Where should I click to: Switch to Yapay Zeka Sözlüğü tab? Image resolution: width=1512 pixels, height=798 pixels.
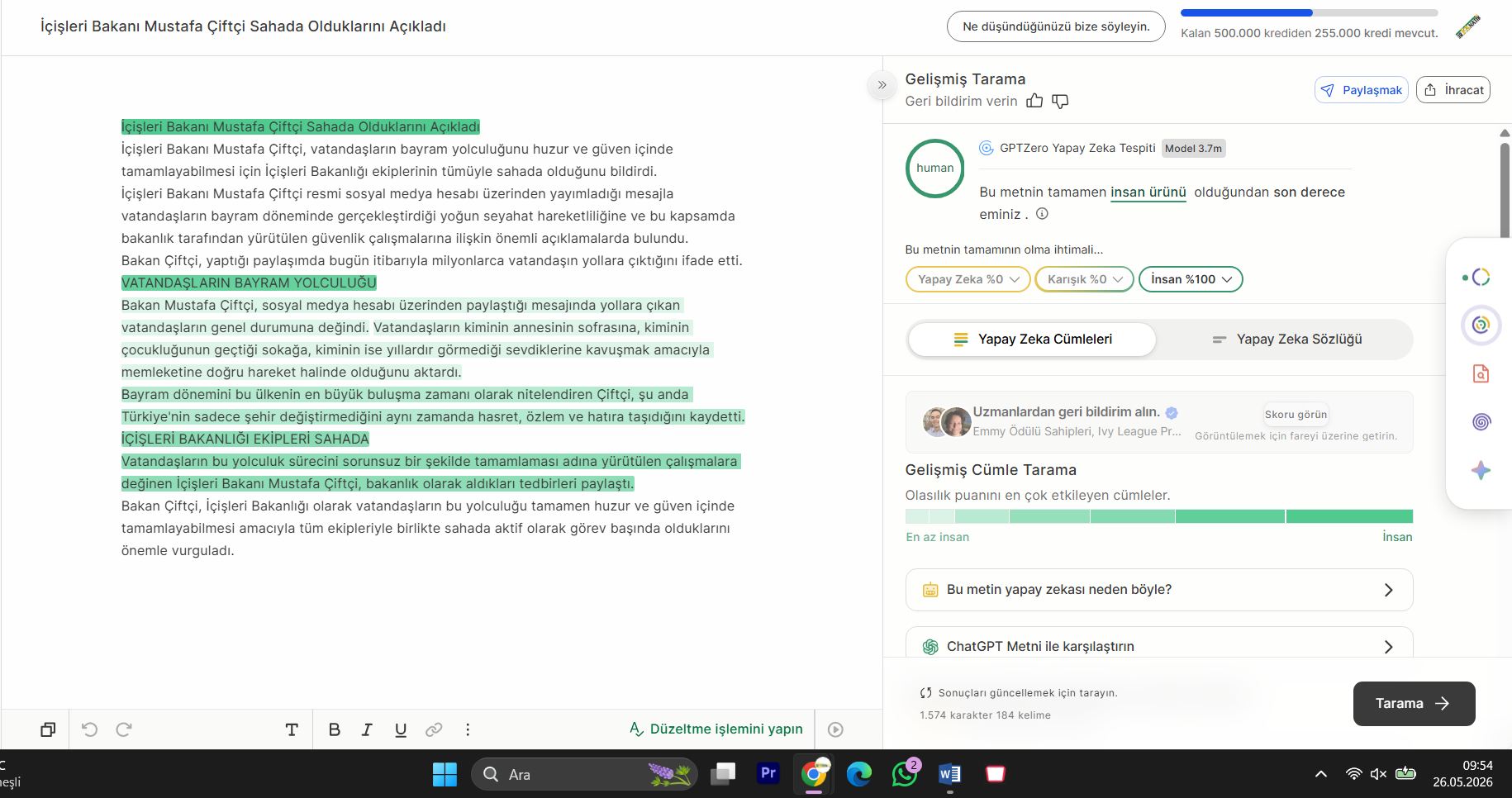pos(1286,340)
